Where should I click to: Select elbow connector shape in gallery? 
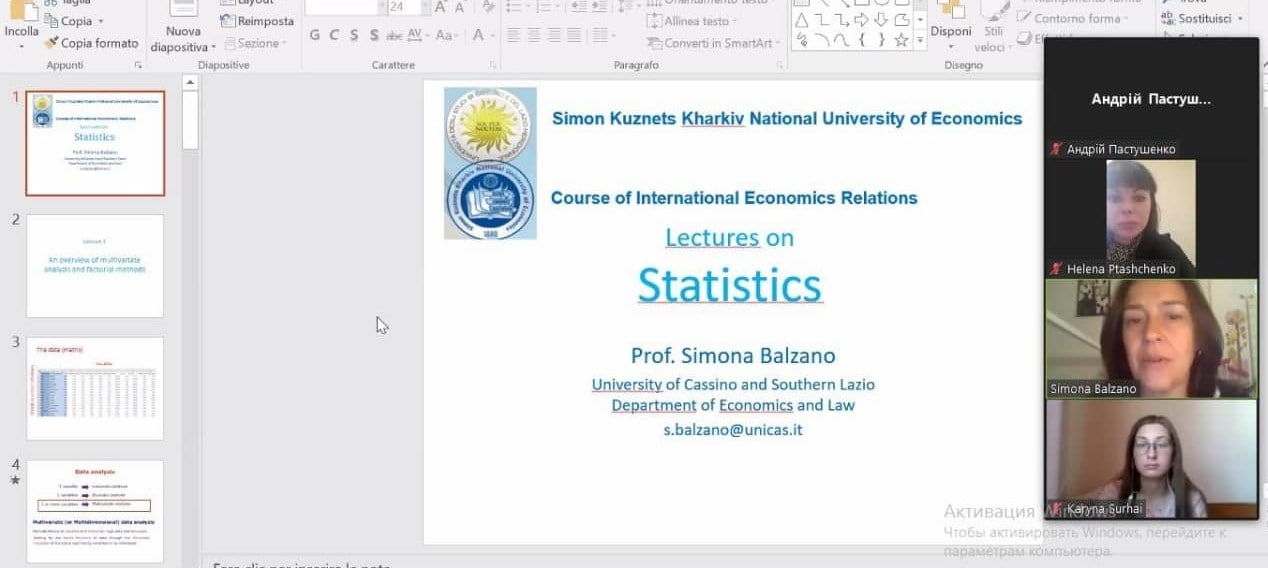(x=822, y=20)
